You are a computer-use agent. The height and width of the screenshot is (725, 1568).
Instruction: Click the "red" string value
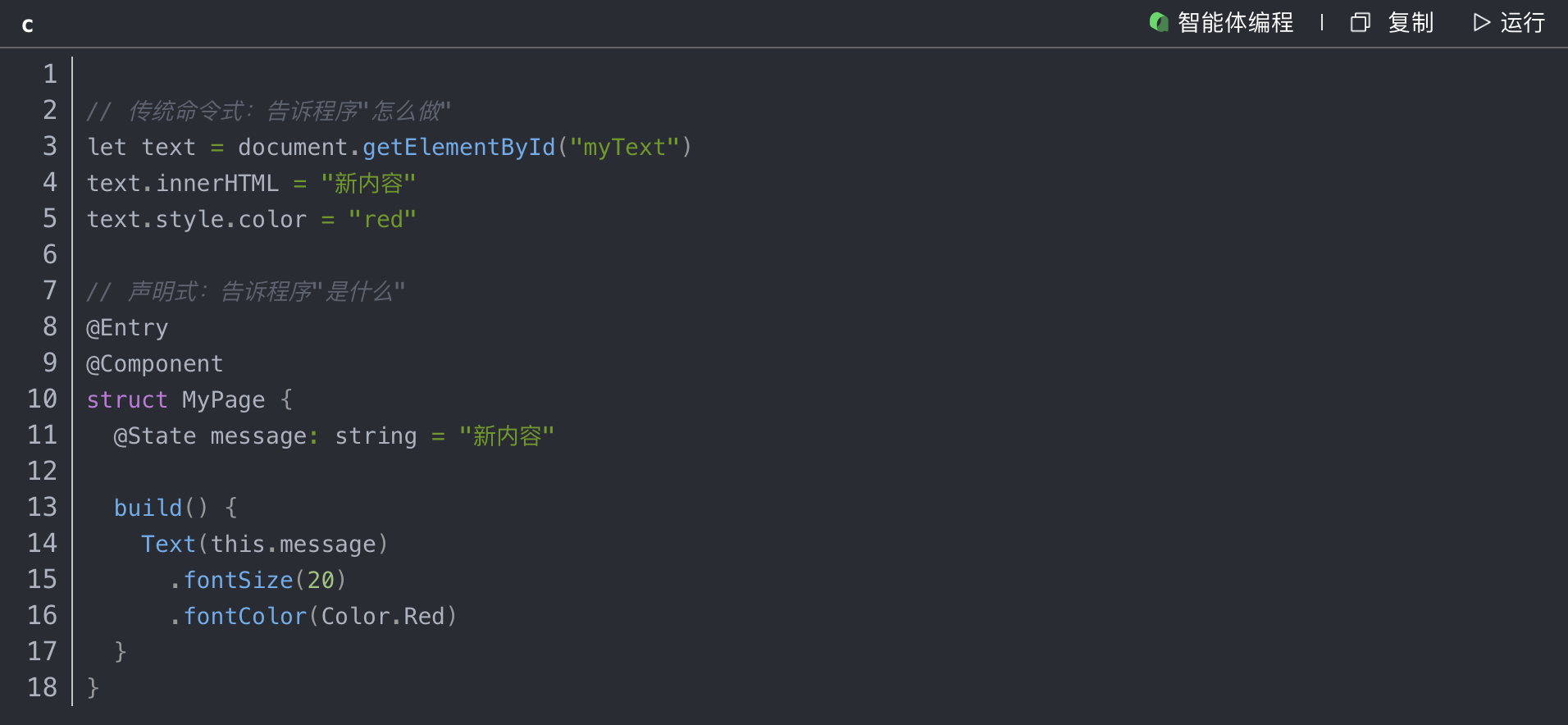[382, 219]
